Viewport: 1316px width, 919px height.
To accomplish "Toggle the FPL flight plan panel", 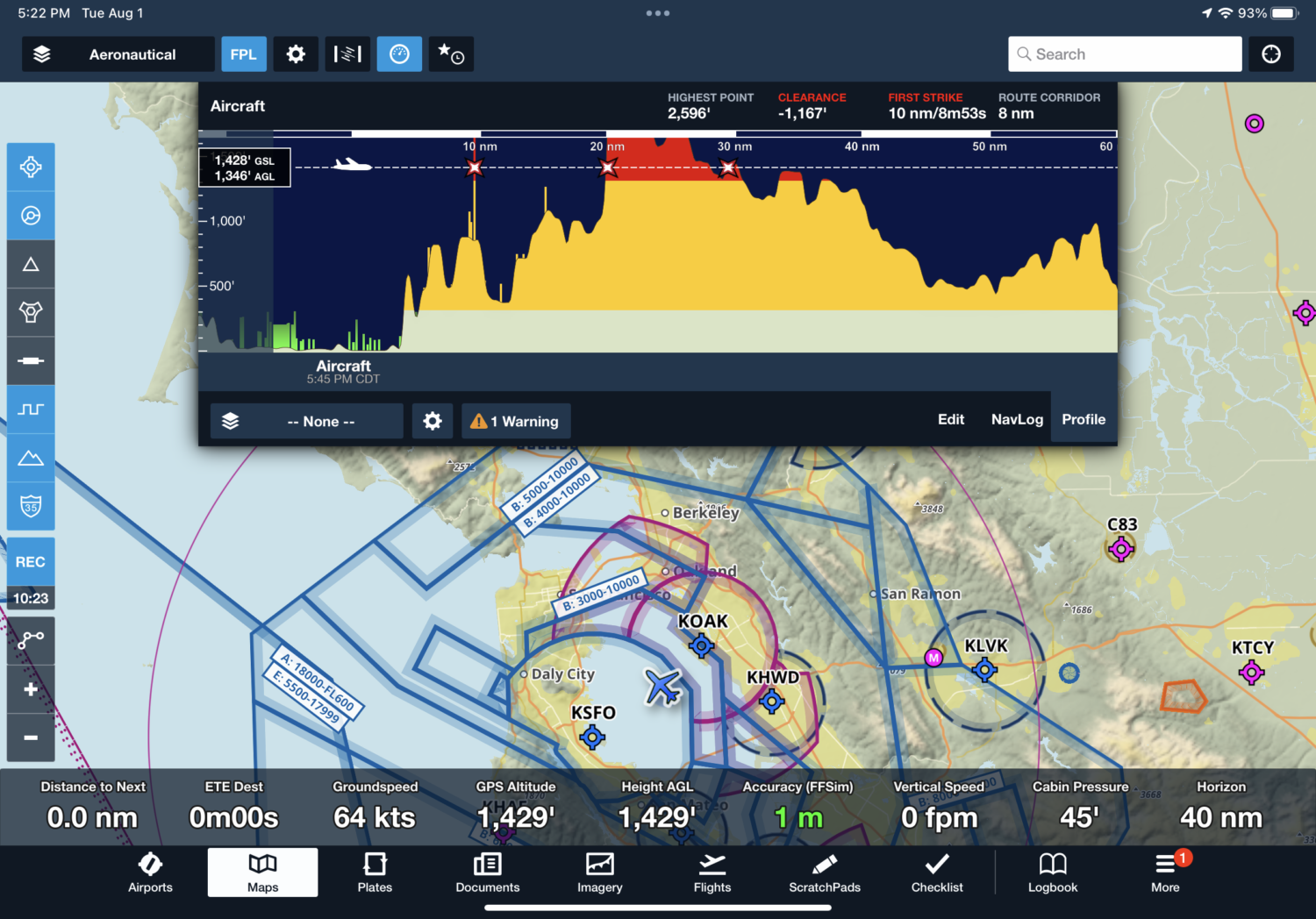I will pyautogui.click(x=244, y=53).
